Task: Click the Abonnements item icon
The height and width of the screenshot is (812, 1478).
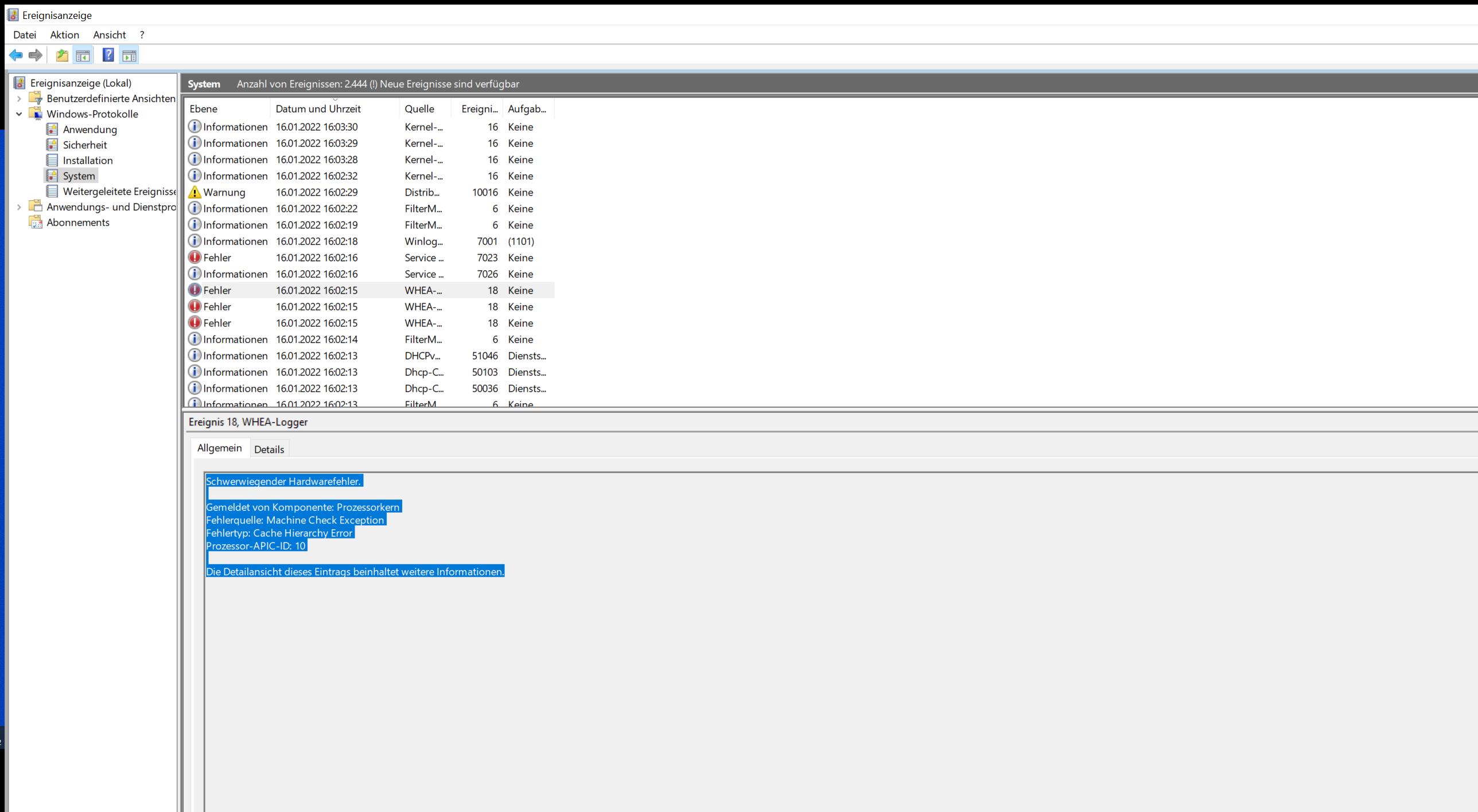Action: coord(36,222)
